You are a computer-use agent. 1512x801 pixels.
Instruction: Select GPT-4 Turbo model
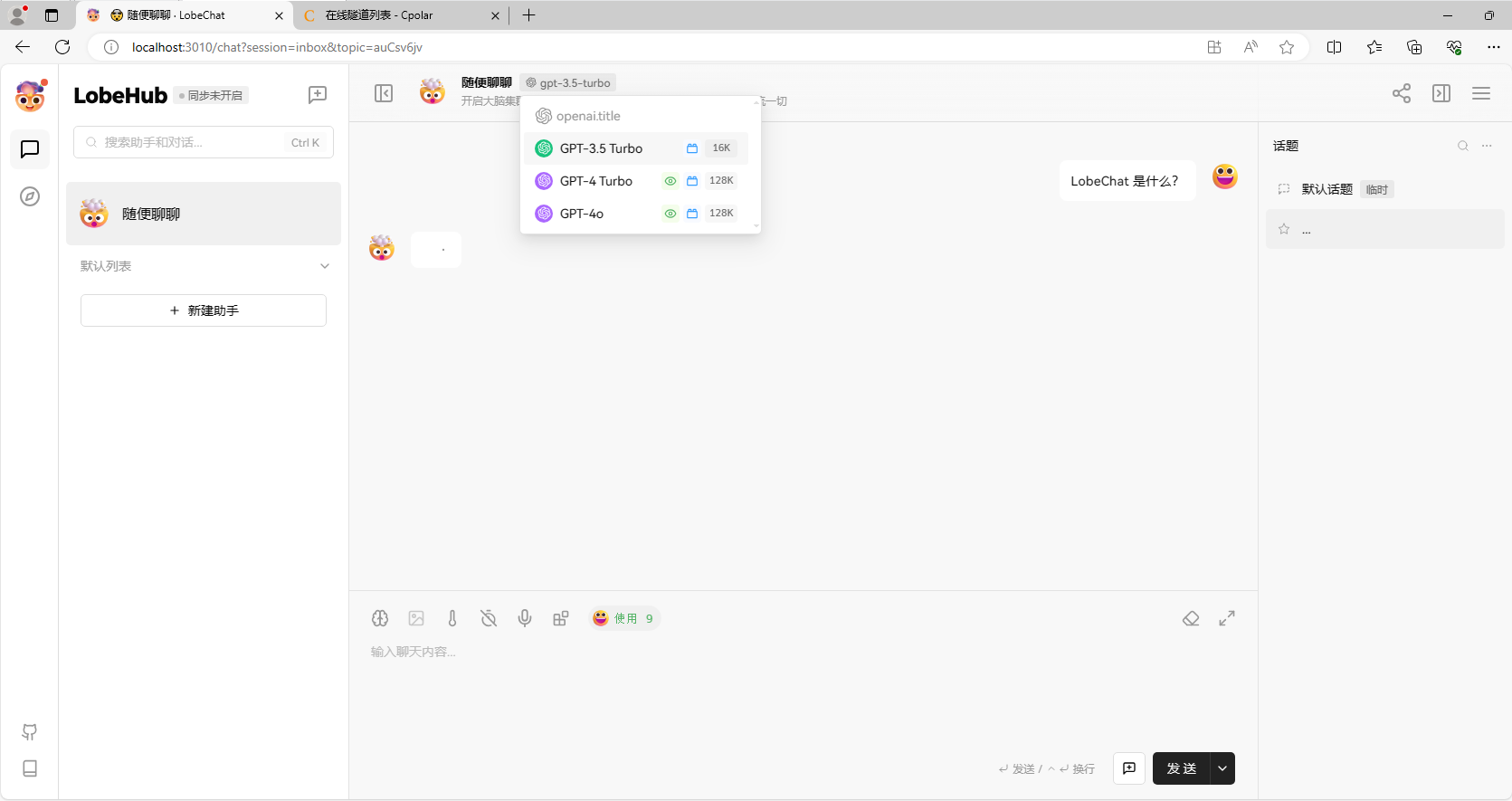tap(636, 181)
